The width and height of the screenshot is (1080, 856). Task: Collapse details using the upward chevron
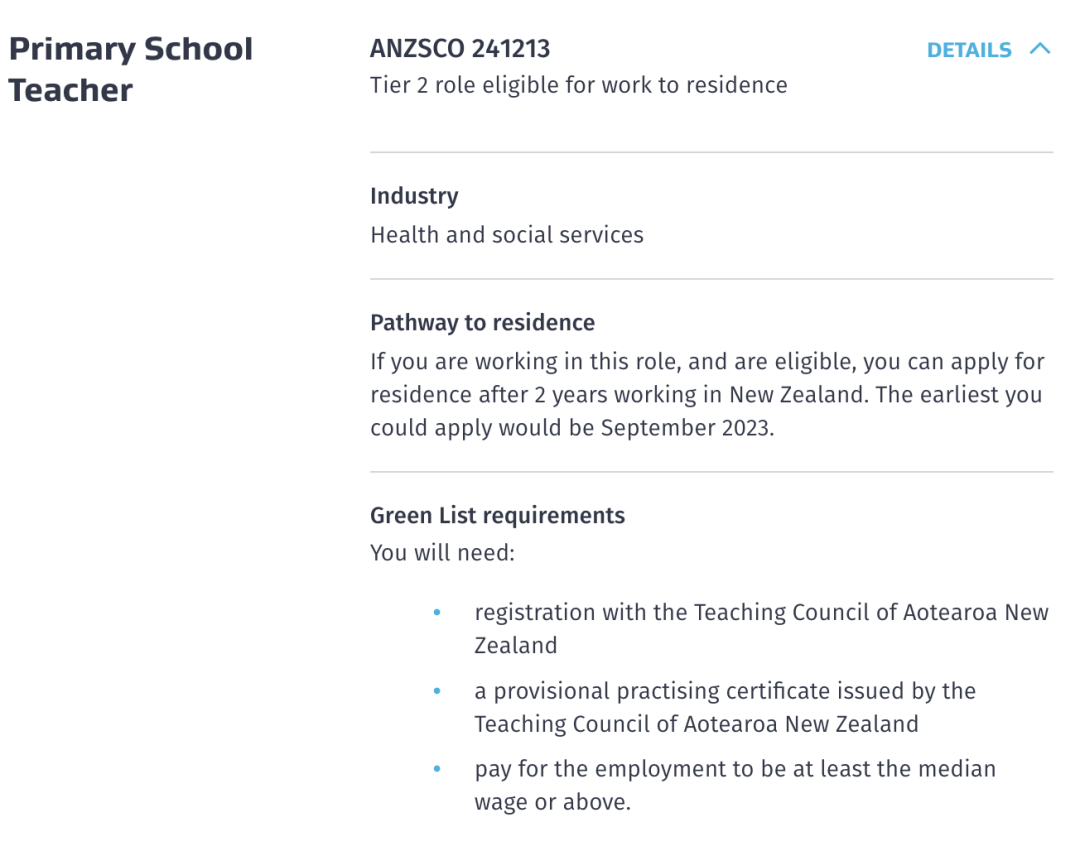pos(1040,49)
